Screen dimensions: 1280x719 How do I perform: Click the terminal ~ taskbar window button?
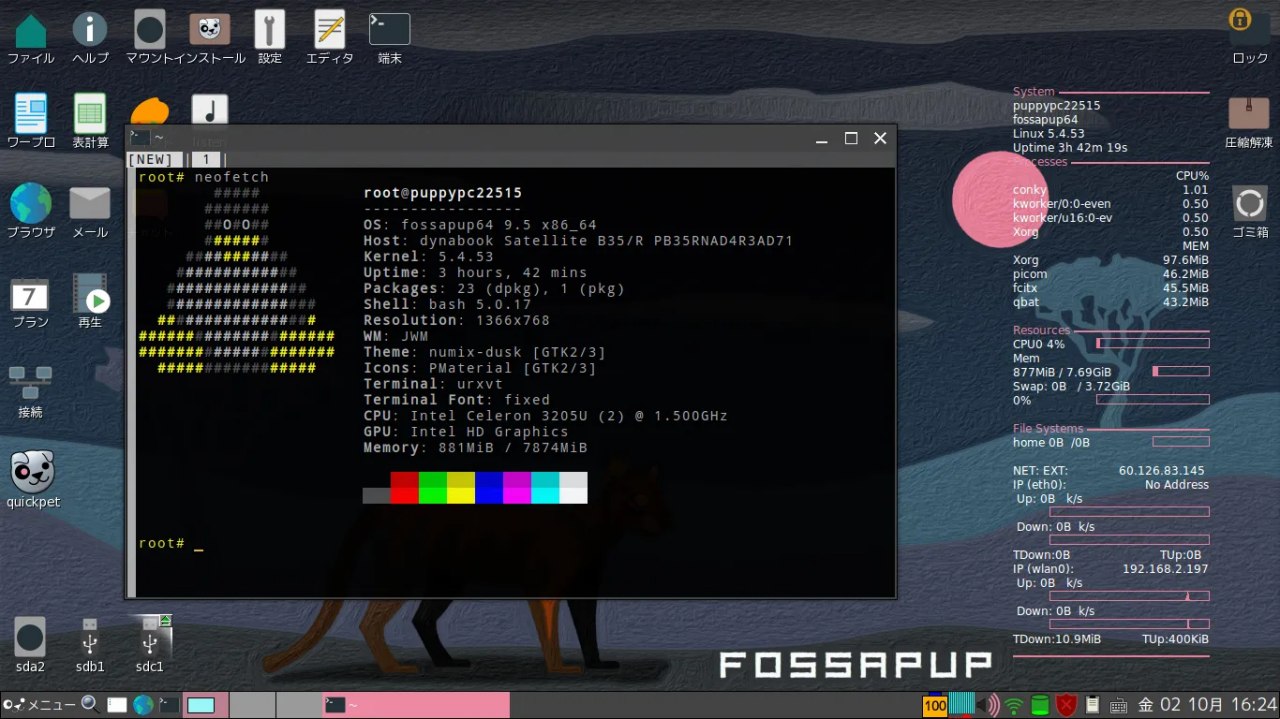(416, 705)
